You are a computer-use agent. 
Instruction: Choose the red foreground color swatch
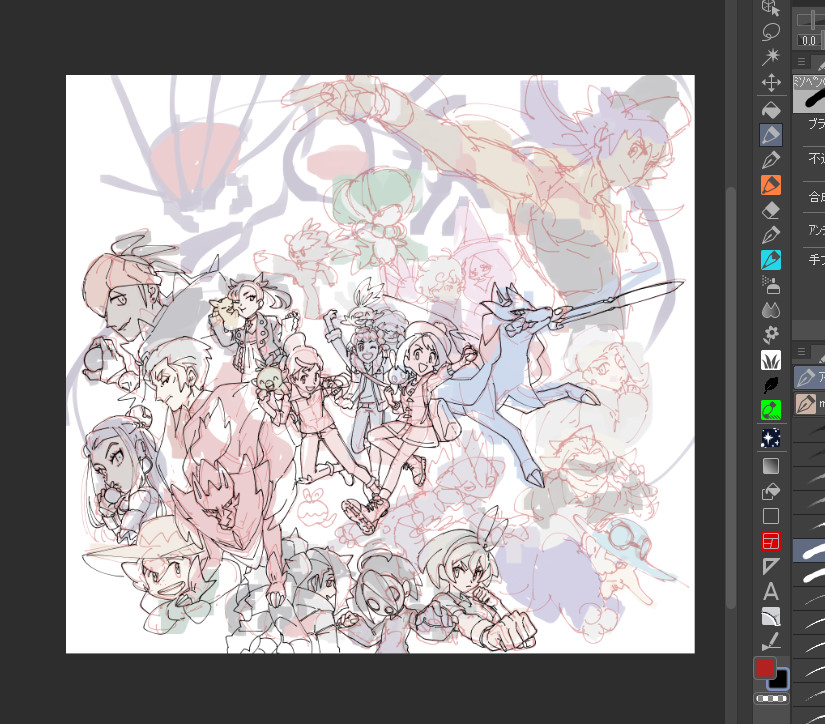(x=764, y=668)
